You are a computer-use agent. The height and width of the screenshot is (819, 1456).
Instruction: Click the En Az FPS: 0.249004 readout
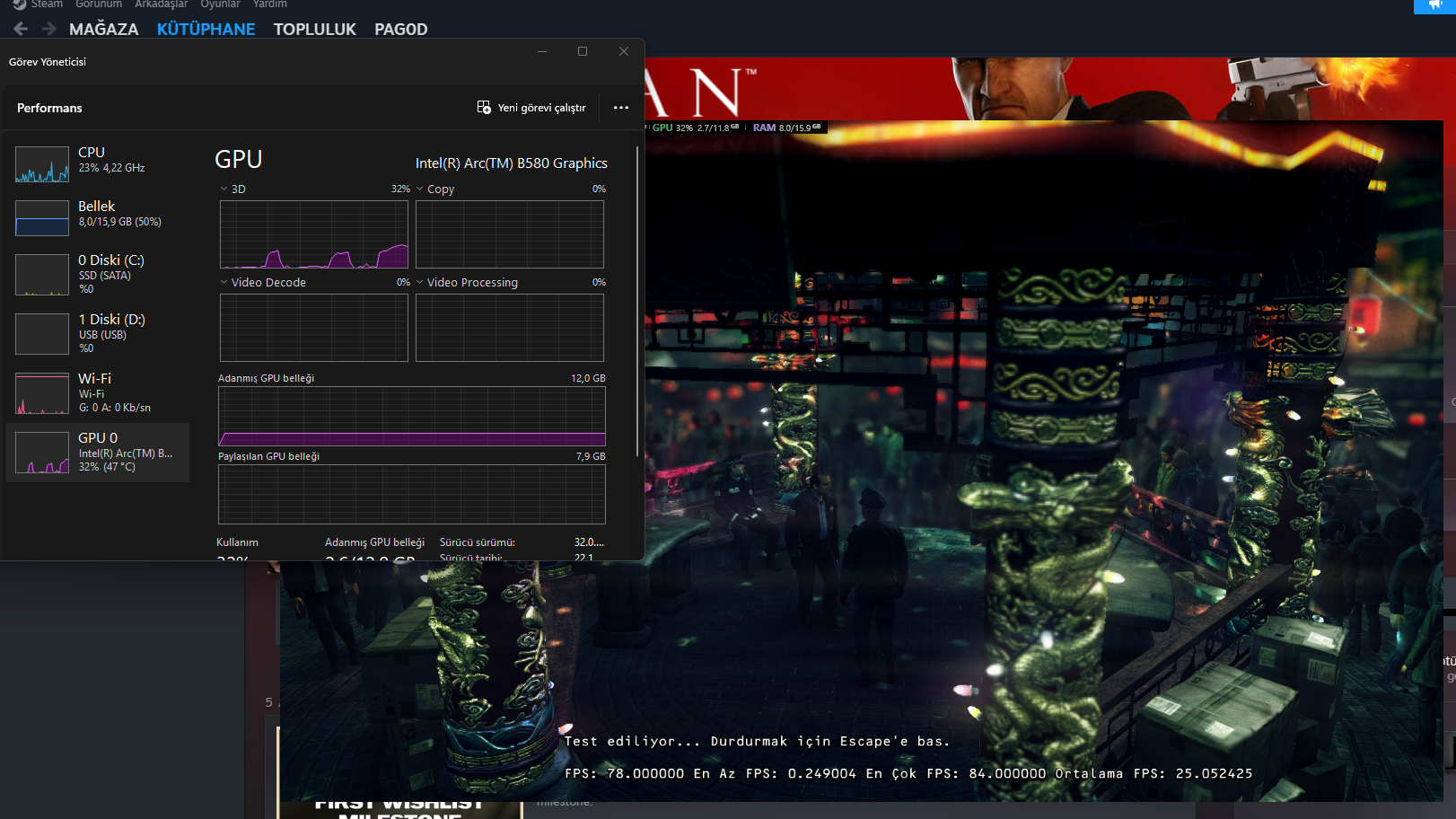(x=775, y=773)
